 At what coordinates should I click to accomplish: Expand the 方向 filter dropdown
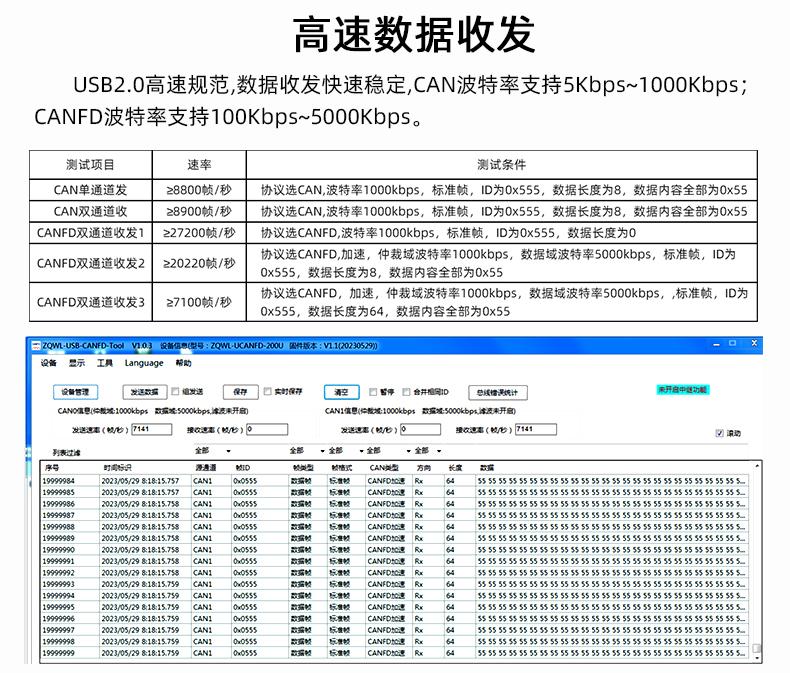point(428,450)
